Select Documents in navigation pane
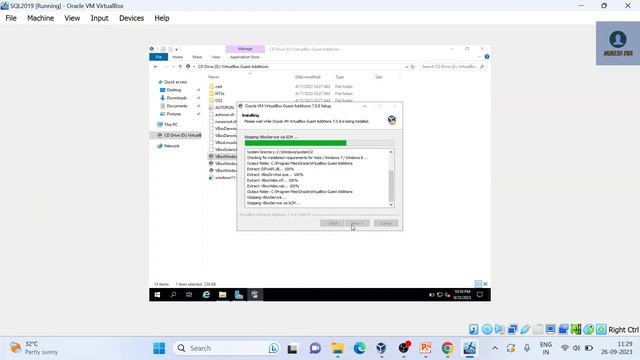 (x=177, y=106)
